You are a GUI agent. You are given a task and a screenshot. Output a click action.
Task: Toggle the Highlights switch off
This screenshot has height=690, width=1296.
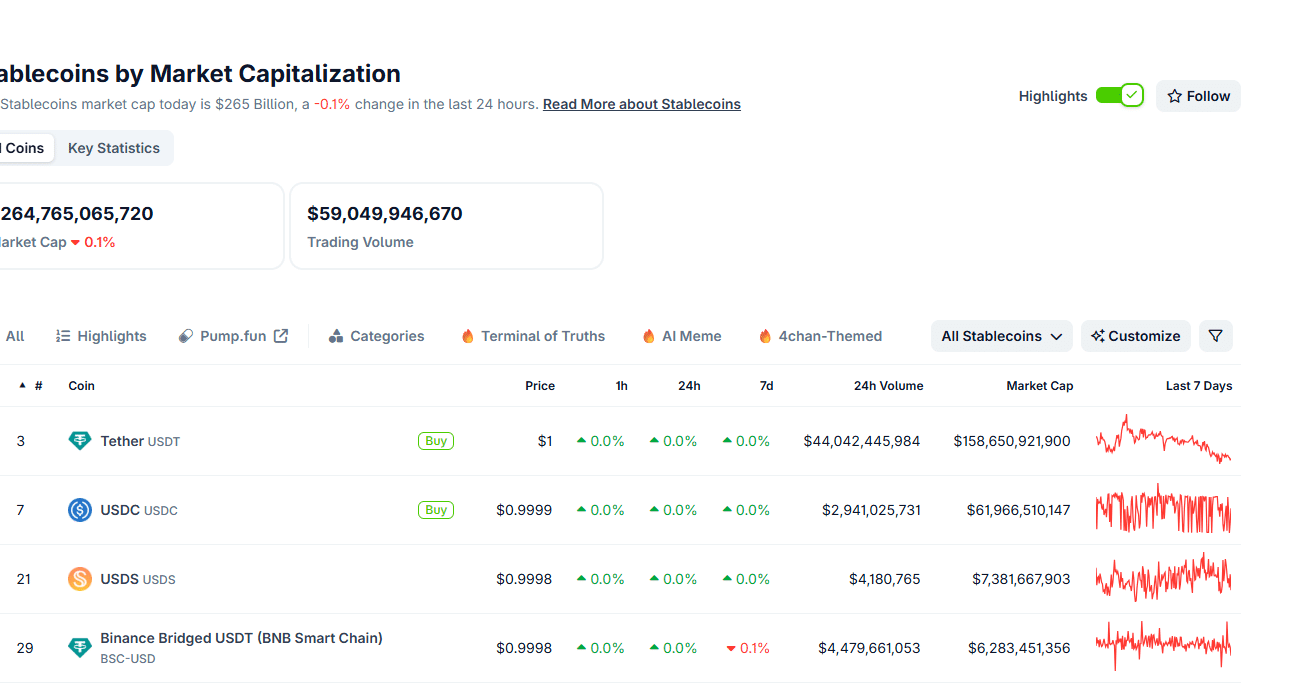[1119, 95]
